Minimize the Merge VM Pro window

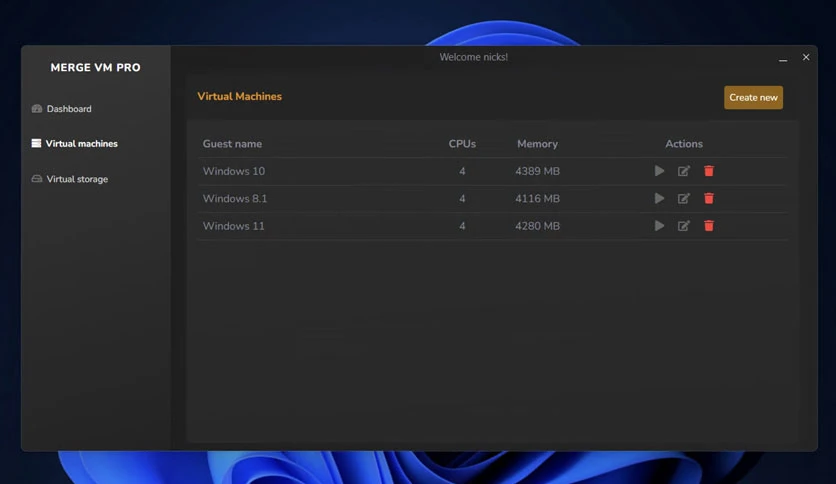783,59
